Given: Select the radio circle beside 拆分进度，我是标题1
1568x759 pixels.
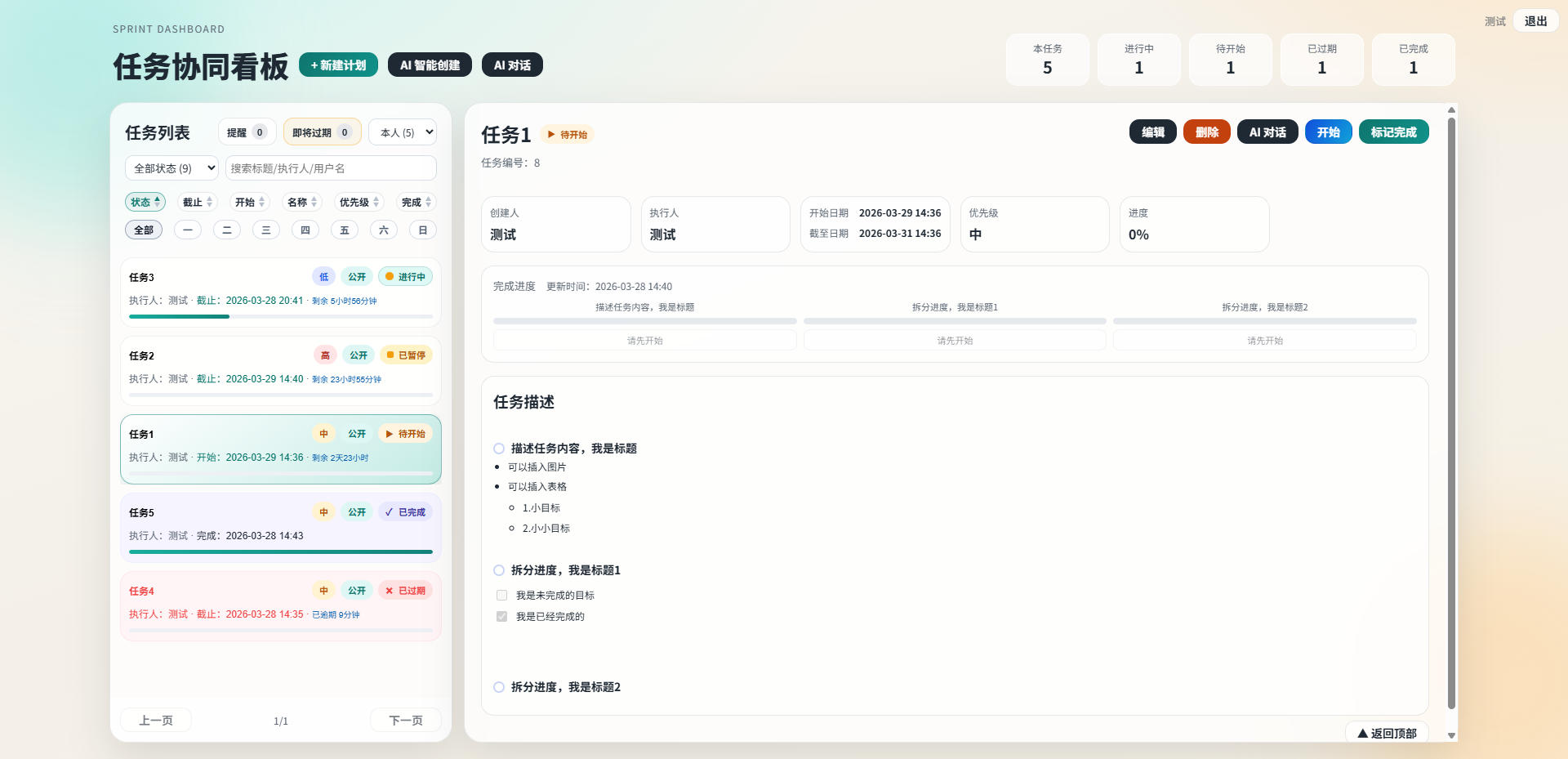Looking at the screenshot, I should click(499, 570).
